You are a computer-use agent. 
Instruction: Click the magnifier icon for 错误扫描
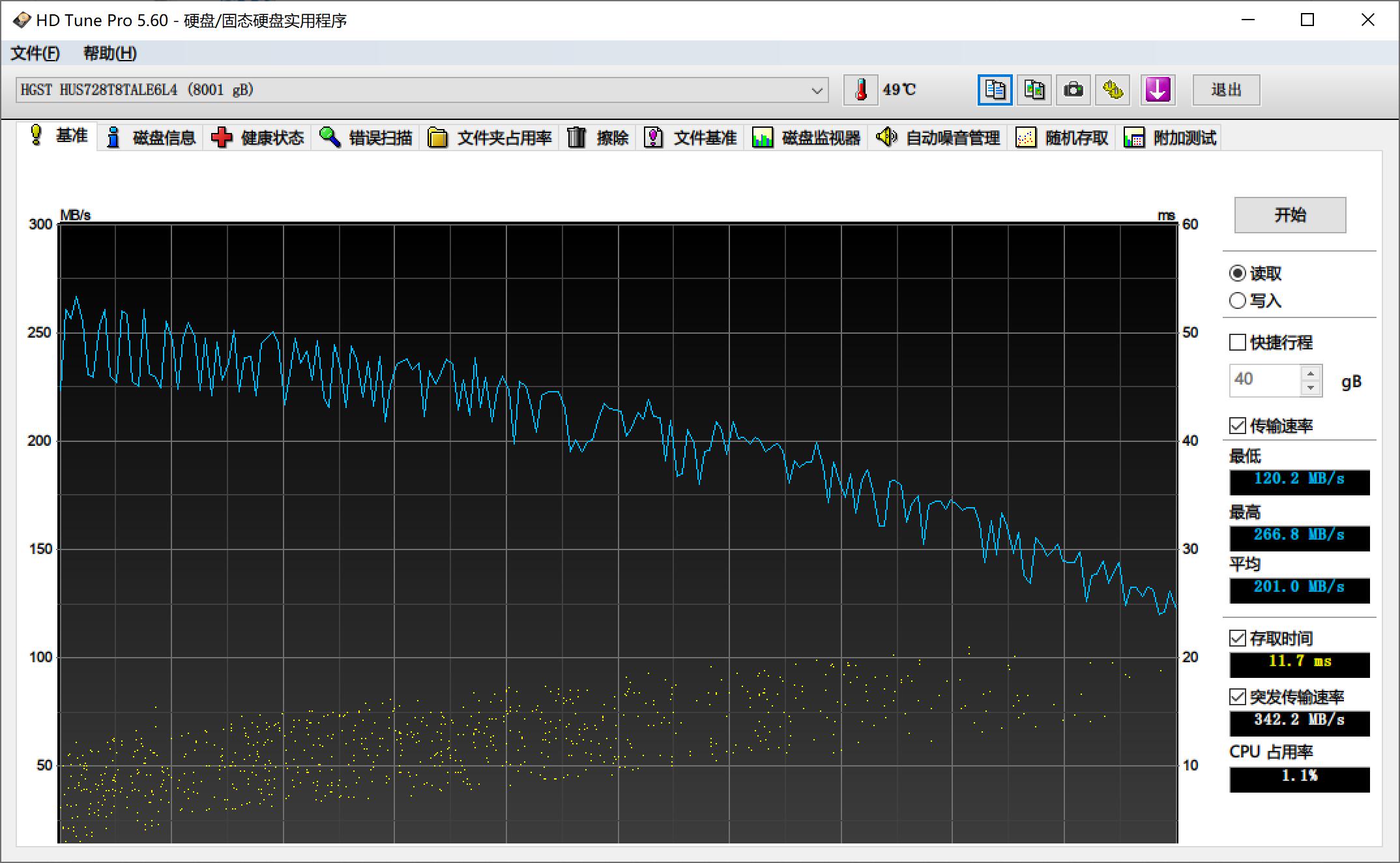tap(330, 138)
